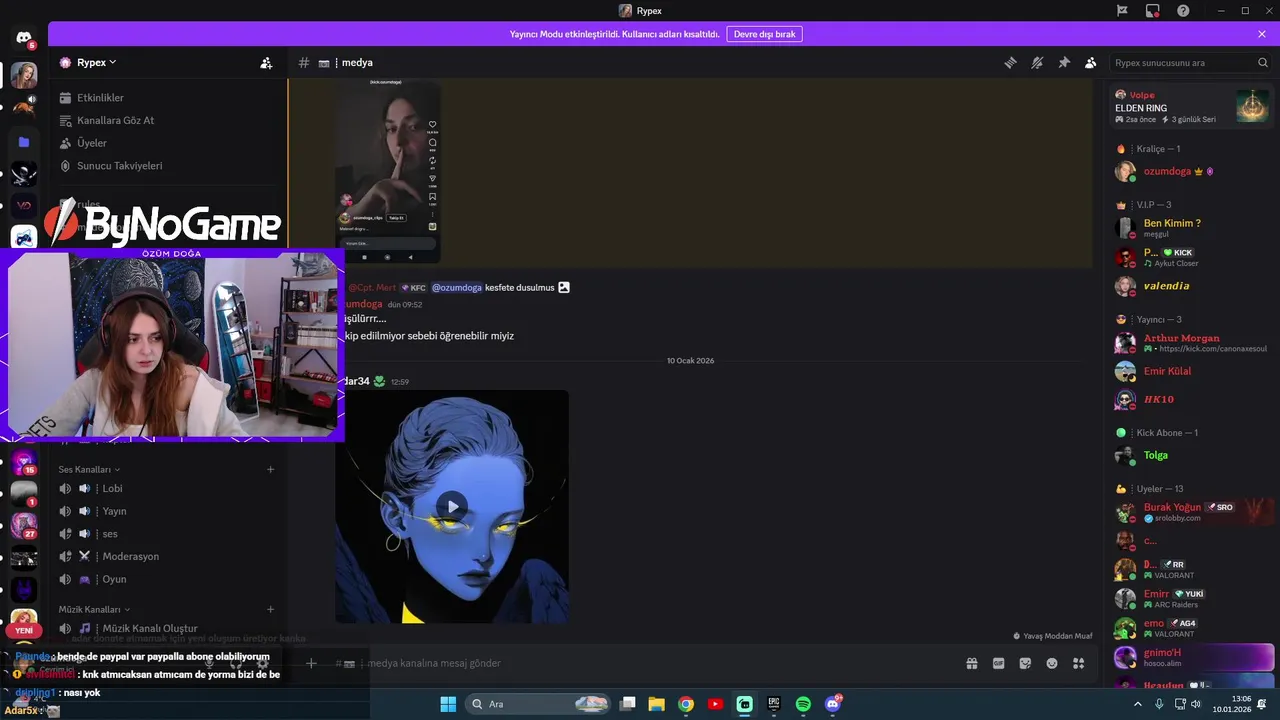This screenshot has height=720, width=1280.
Task: Open the GIF picker
Action: coord(998,663)
